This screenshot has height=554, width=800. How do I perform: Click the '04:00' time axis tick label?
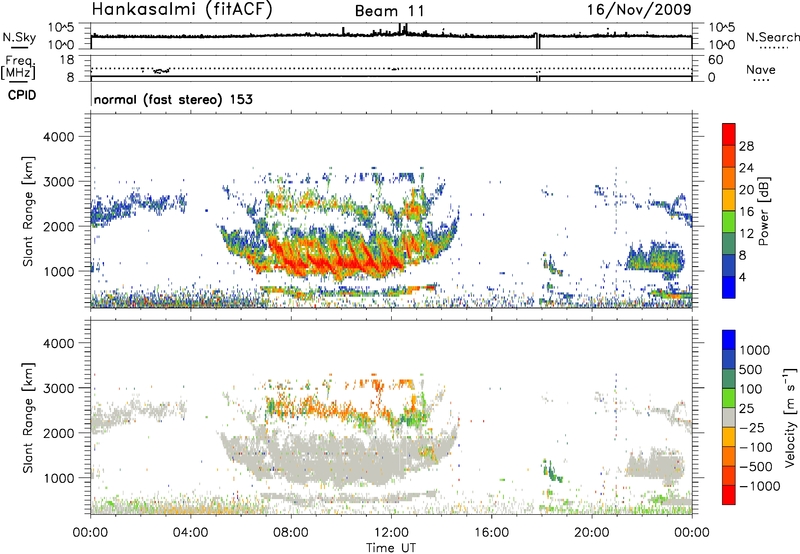click(191, 533)
